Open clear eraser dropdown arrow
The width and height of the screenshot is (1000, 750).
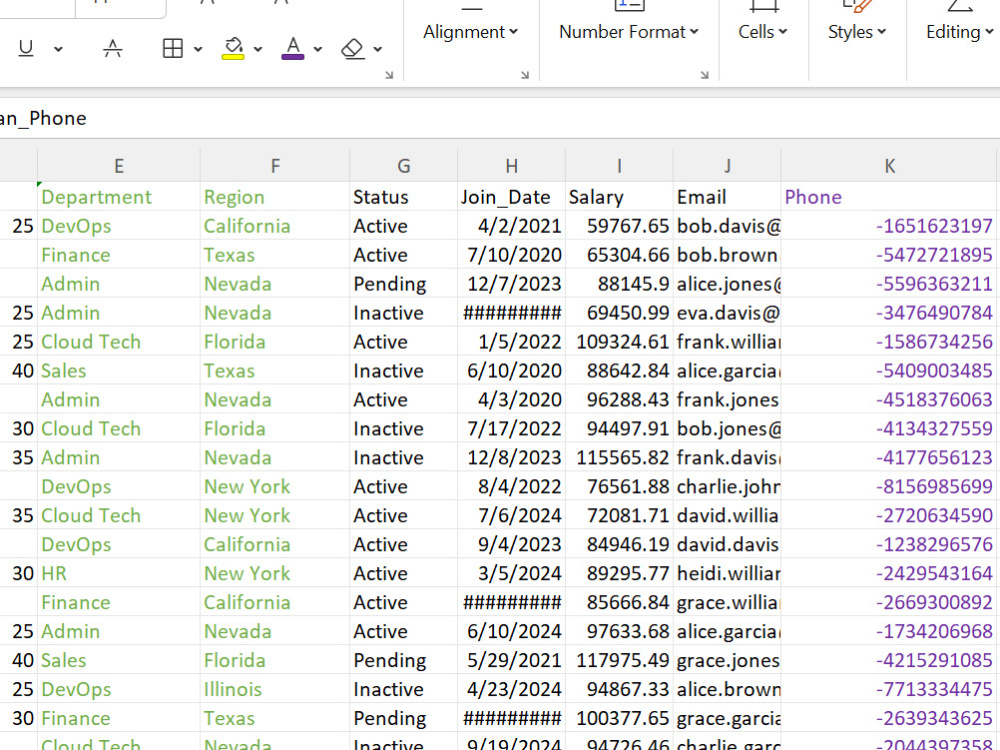(378, 49)
